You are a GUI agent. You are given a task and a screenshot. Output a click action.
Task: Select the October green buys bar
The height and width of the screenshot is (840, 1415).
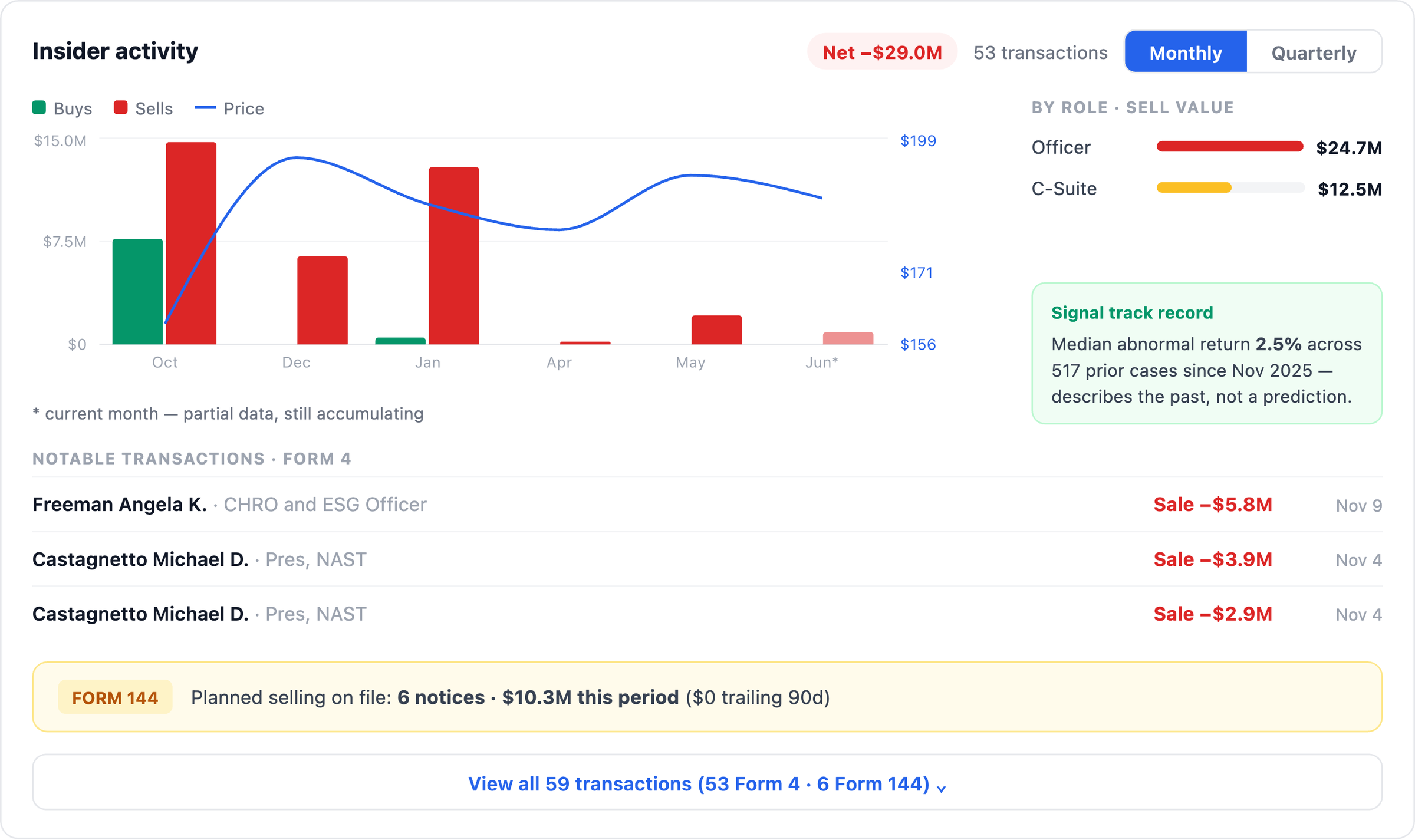[x=137, y=291]
